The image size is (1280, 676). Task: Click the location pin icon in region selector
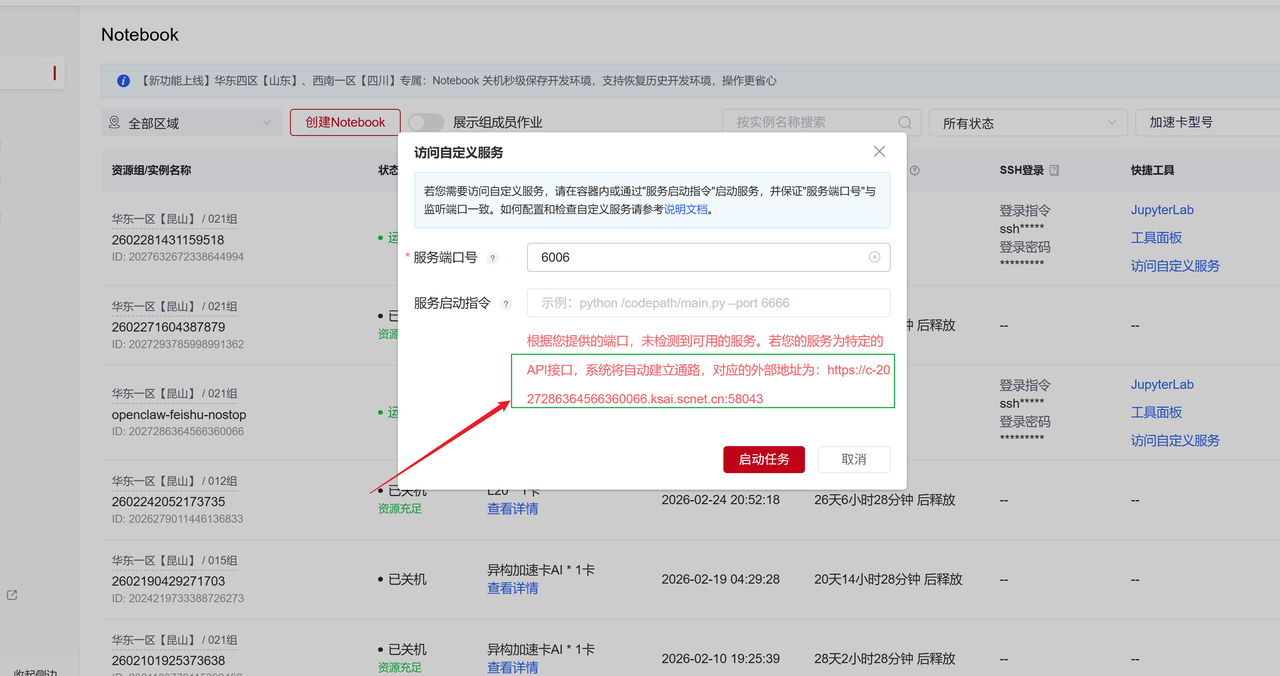(x=117, y=123)
